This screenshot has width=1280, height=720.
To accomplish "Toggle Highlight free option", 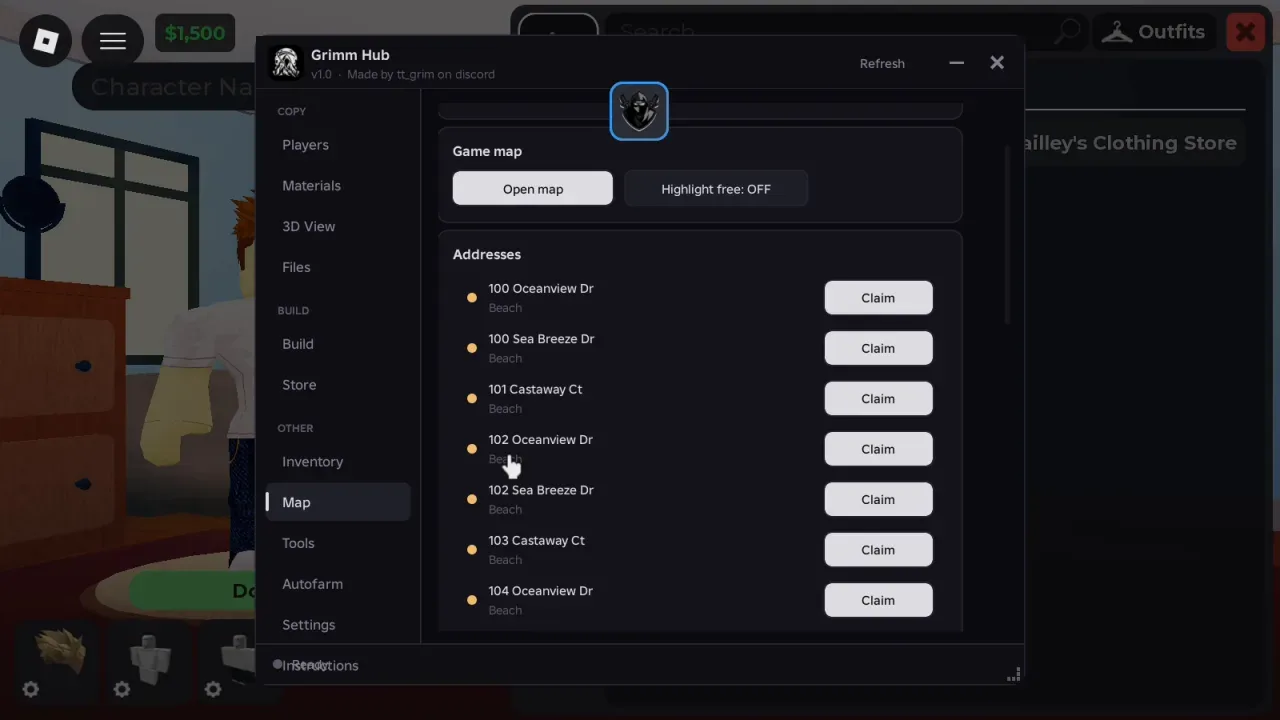I will pyautogui.click(x=716, y=189).
